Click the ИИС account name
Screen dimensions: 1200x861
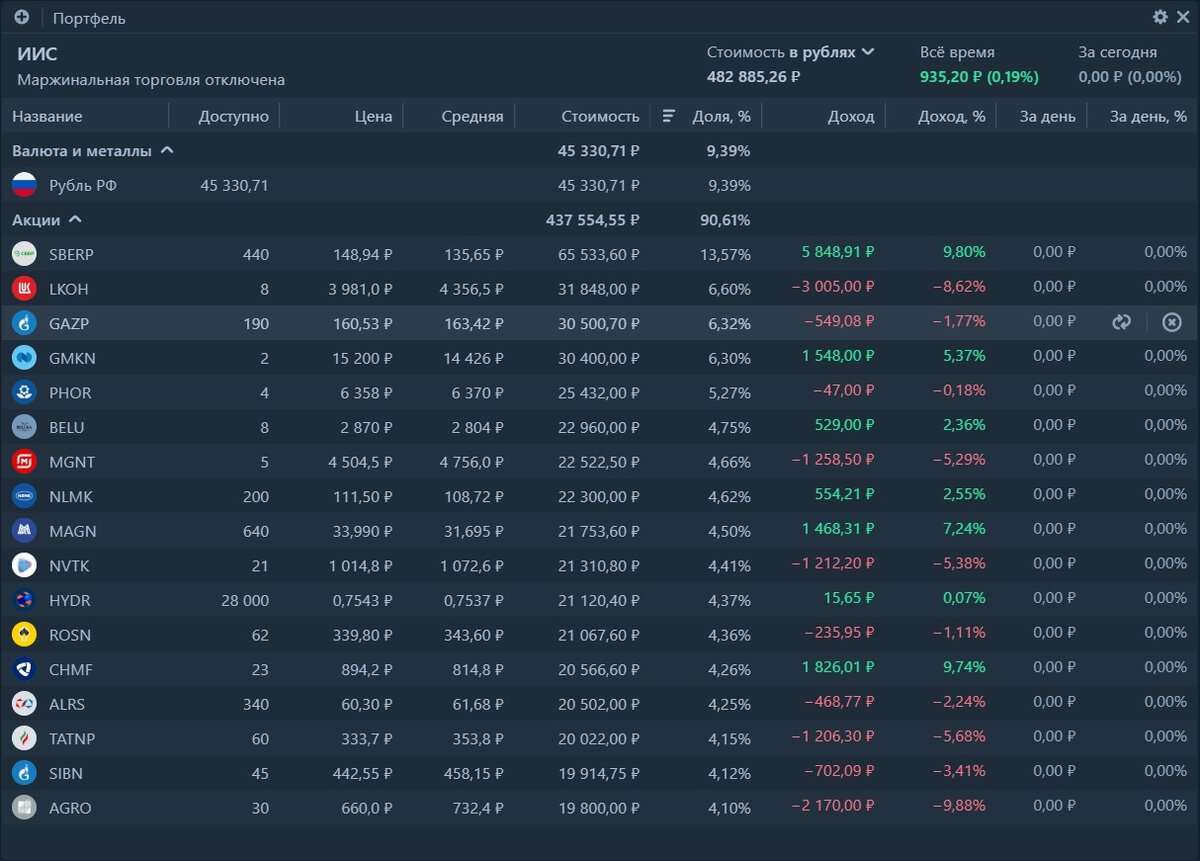[x=37, y=54]
